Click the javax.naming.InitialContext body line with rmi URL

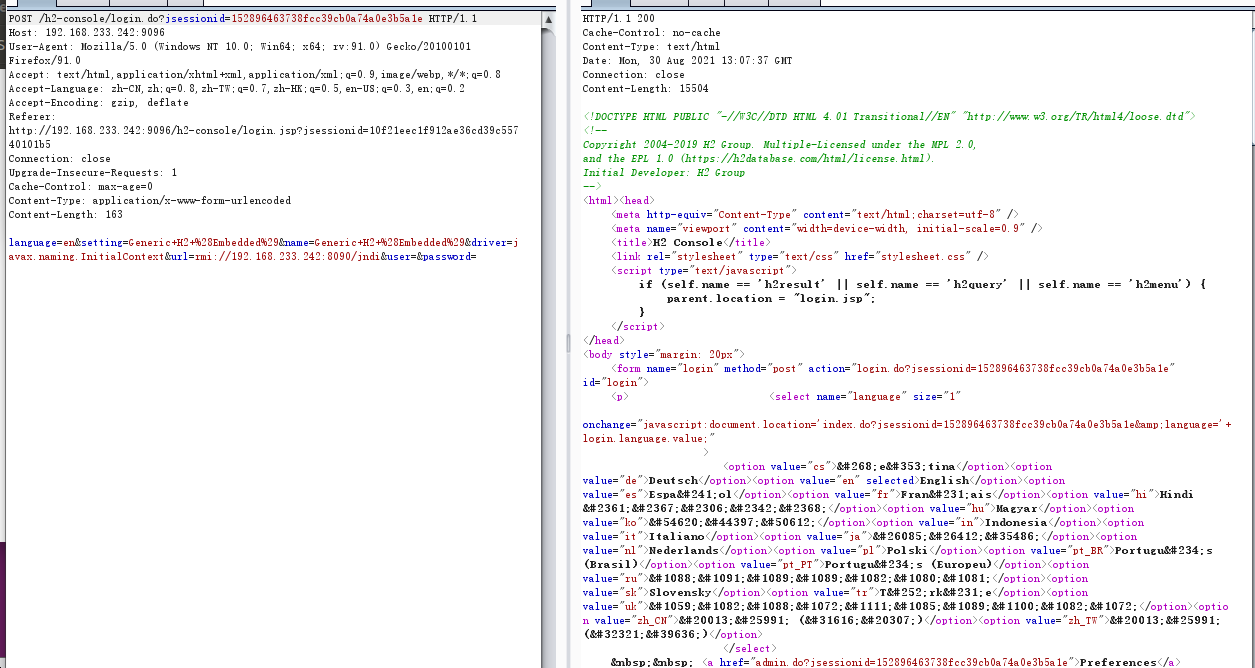pyautogui.click(x=242, y=257)
